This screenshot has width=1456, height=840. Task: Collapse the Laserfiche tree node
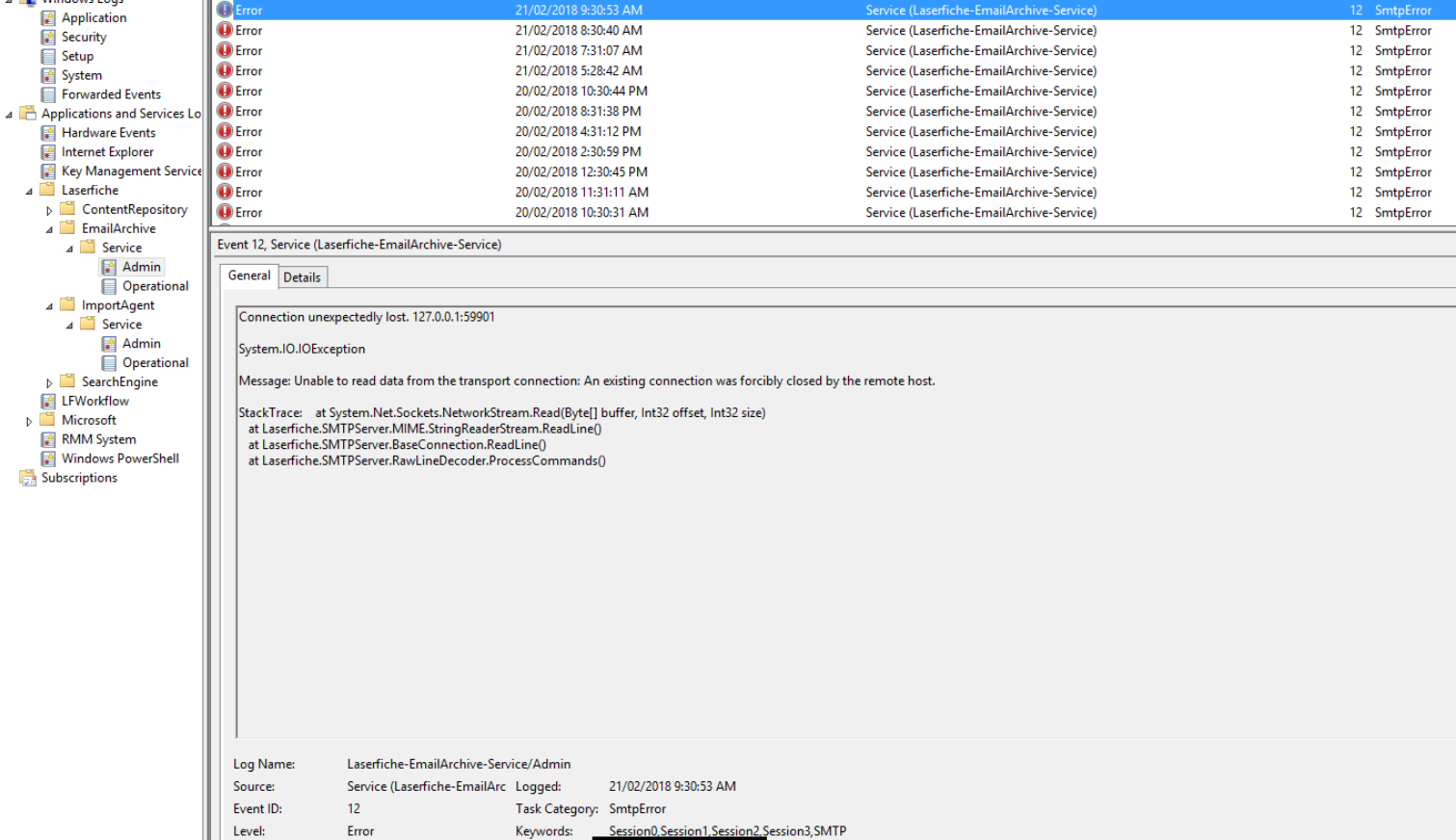coord(29,191)
